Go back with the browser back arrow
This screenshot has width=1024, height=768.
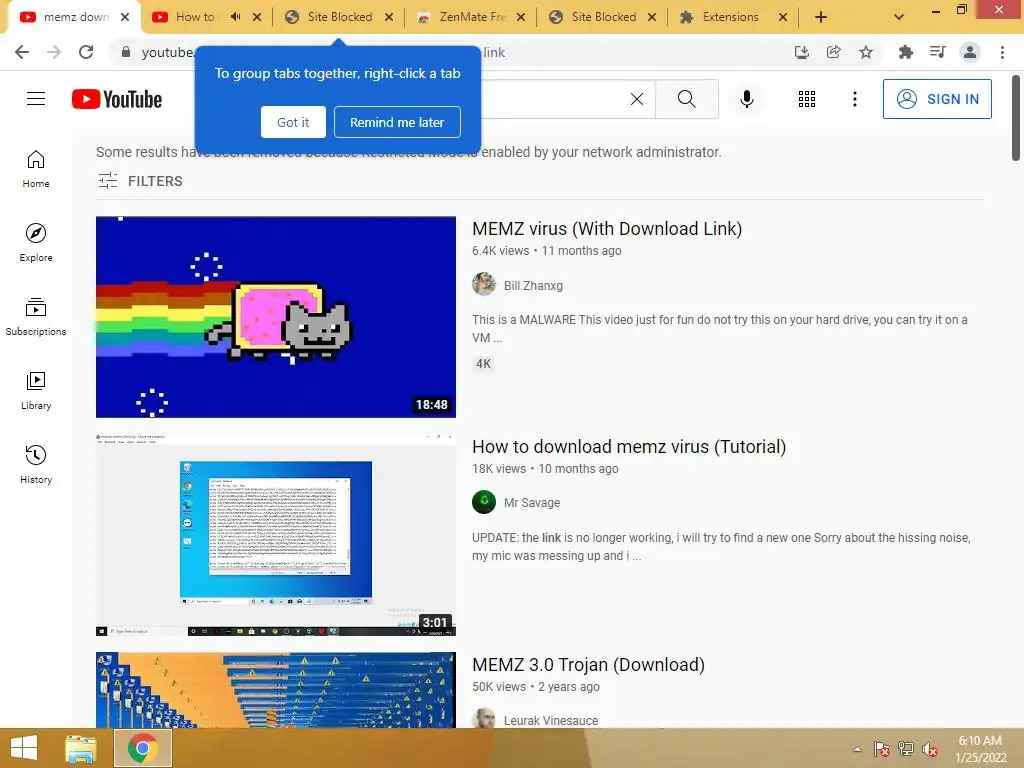point(22,52)
